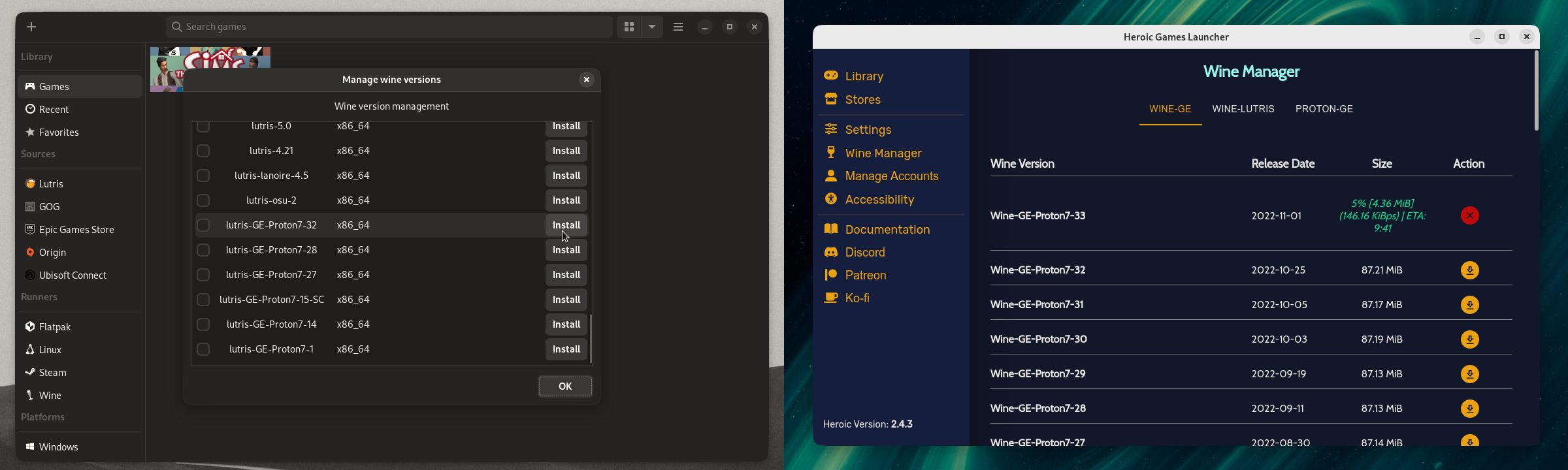This screenshot has width=1568, height=470.
Task: Switch to the WINE-LUTRIS tab
Action: click(x=1243, y=109)
